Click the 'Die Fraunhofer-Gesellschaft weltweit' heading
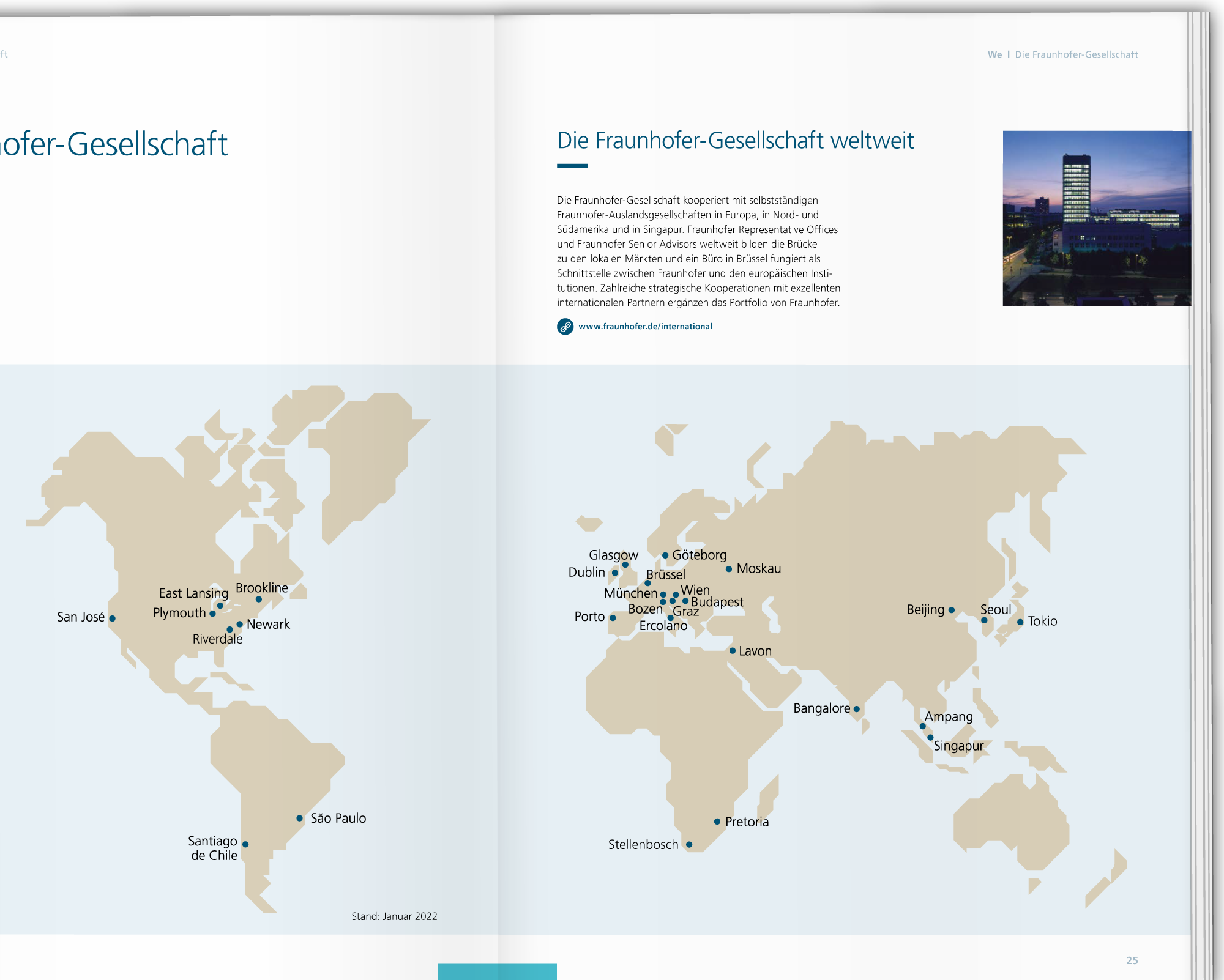Screen dimensions: 1224x980 coord(735,141)
